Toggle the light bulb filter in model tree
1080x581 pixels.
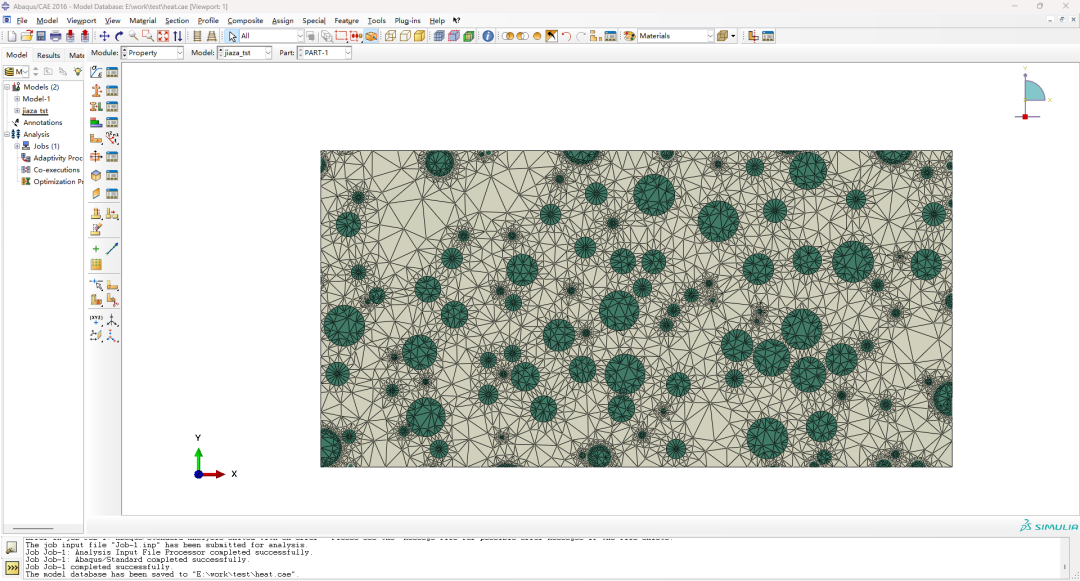pyautogui.click(x=78, y=72)
